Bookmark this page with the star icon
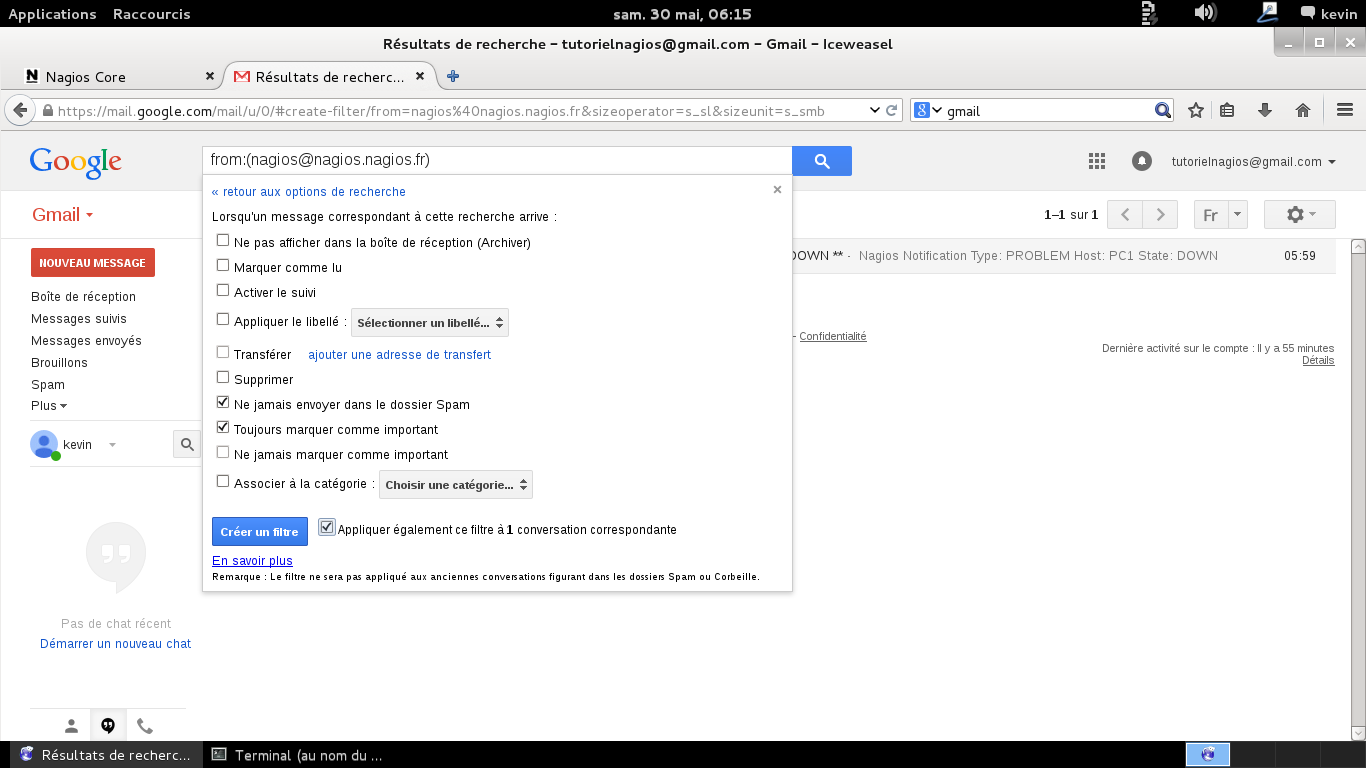This screenshot has height=768, width=1366. pos(1195,111)
